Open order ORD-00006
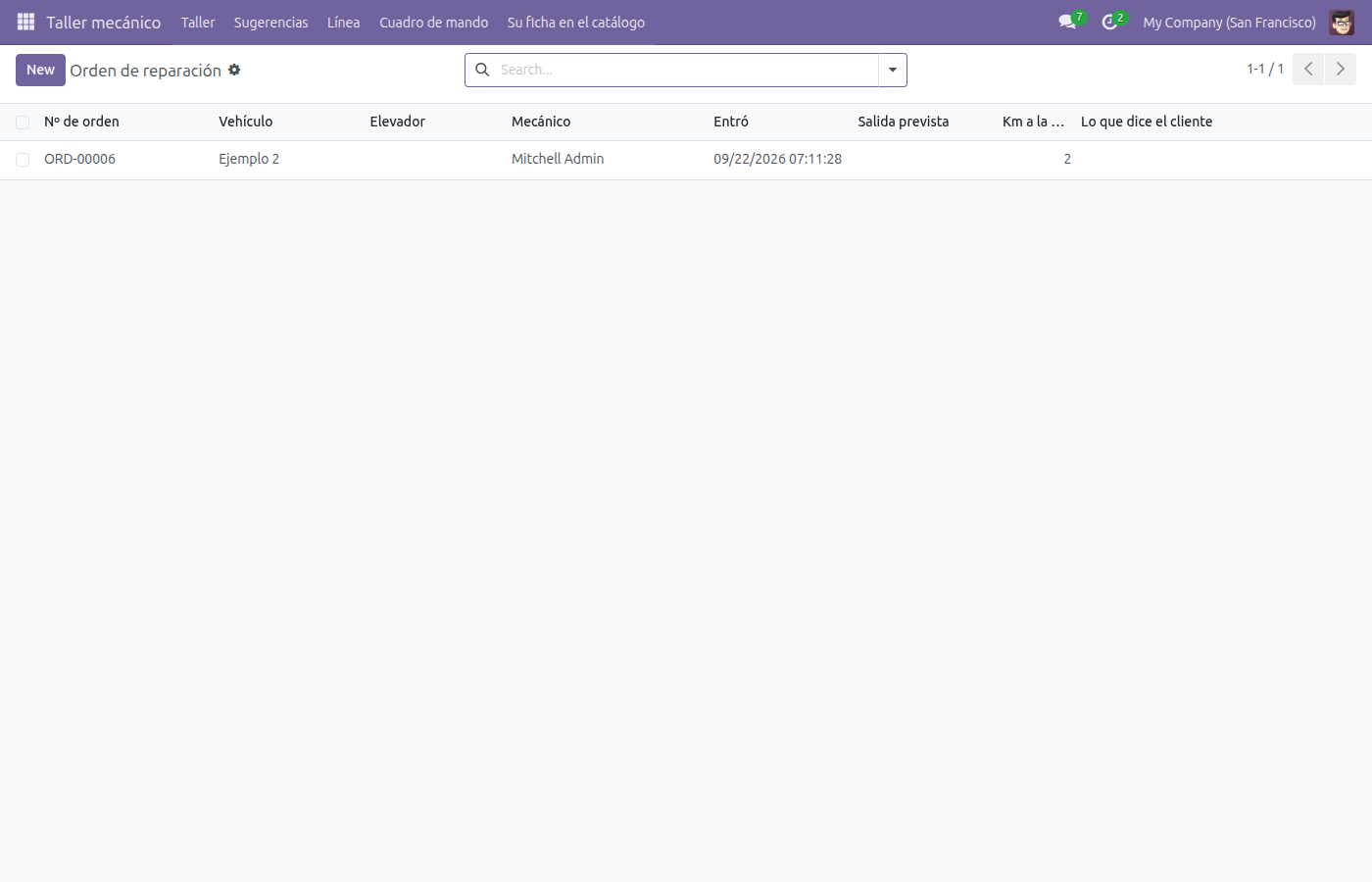Screen dimensions: 1372x882 click(79, 159)
